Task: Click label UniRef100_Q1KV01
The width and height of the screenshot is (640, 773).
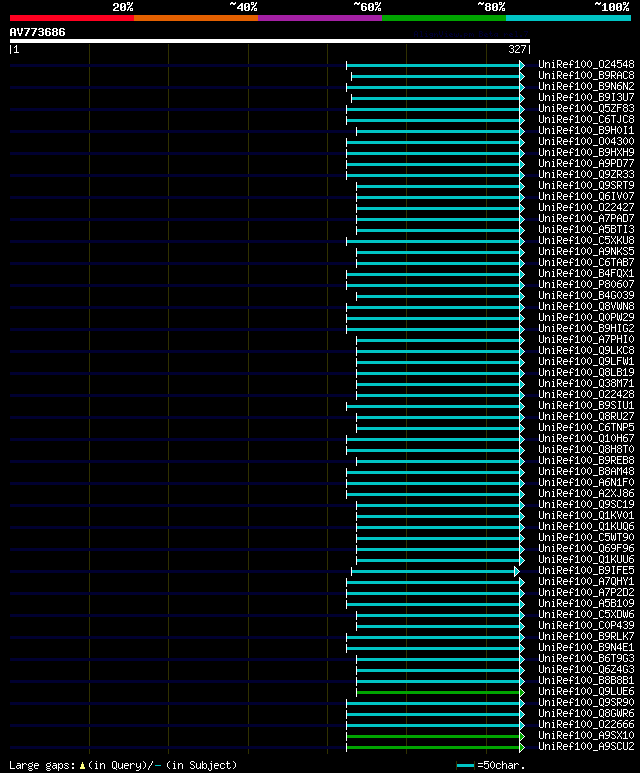Action: pos(586,515)
